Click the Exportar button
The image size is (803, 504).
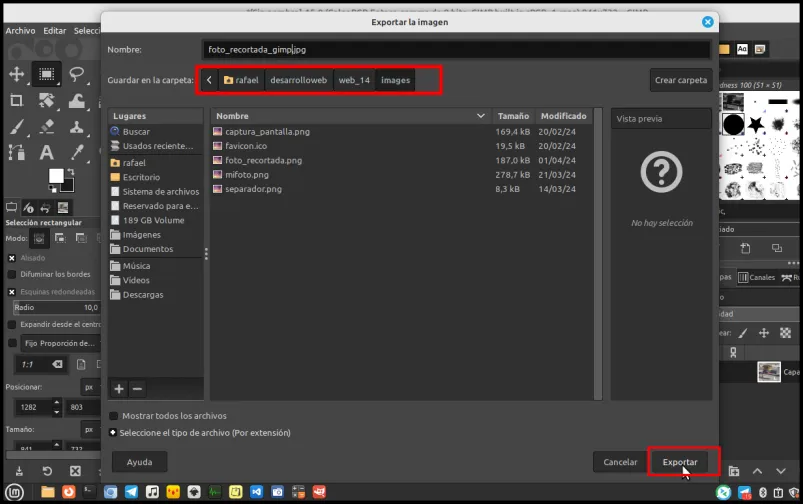click(x=680, y=462)
